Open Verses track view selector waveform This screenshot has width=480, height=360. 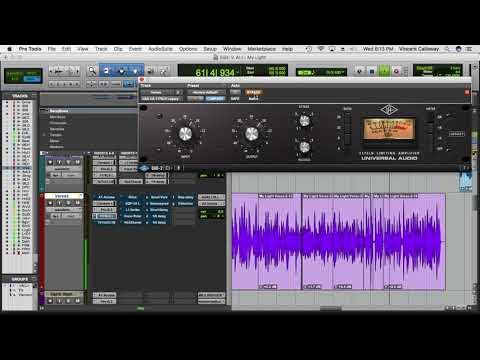pyautogui.click(x=63, y=210)
